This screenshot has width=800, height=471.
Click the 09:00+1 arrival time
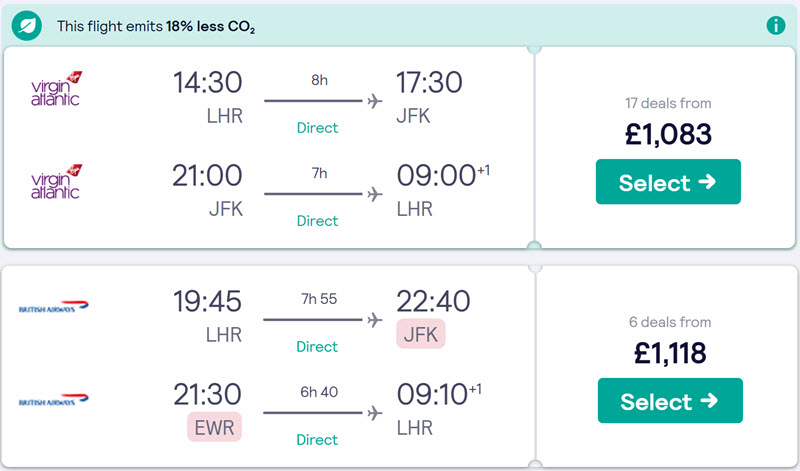click(x=443, y=176)
